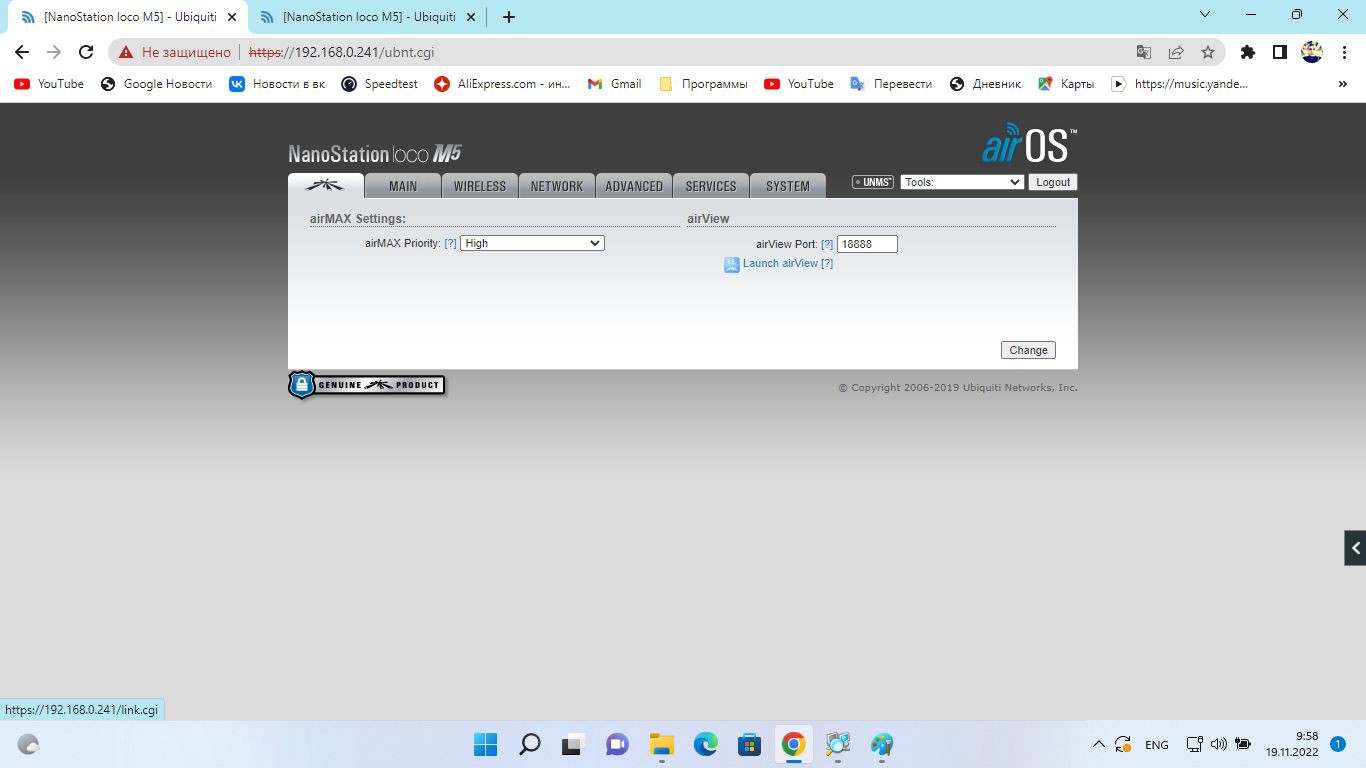1366x768 pixels.
Task: Show hidden system tray icons
Action: pos(1098,744)
